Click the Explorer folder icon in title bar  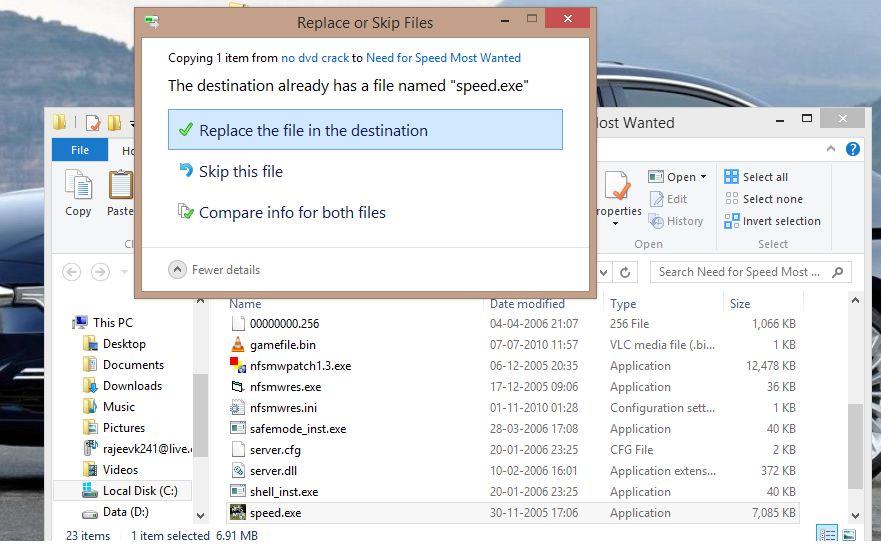point(60,122)
